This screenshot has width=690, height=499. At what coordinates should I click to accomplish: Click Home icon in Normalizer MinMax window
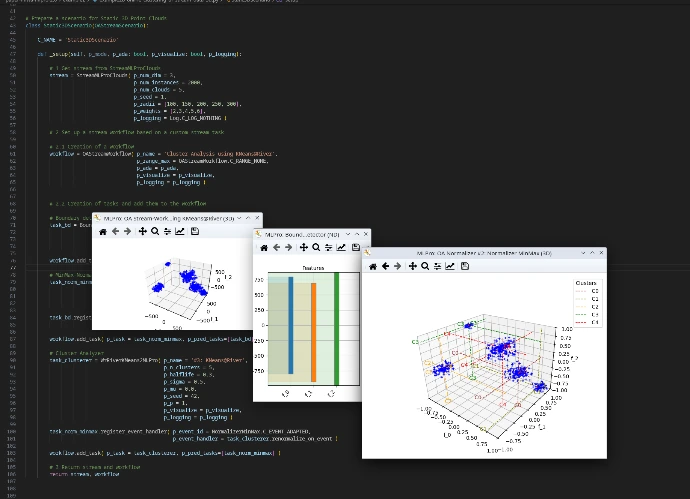[x=374, y=266]
